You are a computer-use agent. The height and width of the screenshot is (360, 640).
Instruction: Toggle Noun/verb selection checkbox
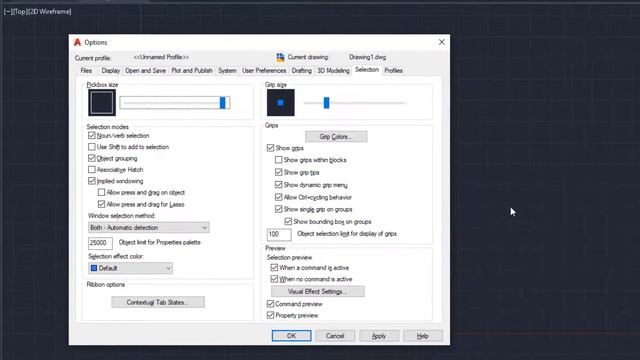coord(92,136)
